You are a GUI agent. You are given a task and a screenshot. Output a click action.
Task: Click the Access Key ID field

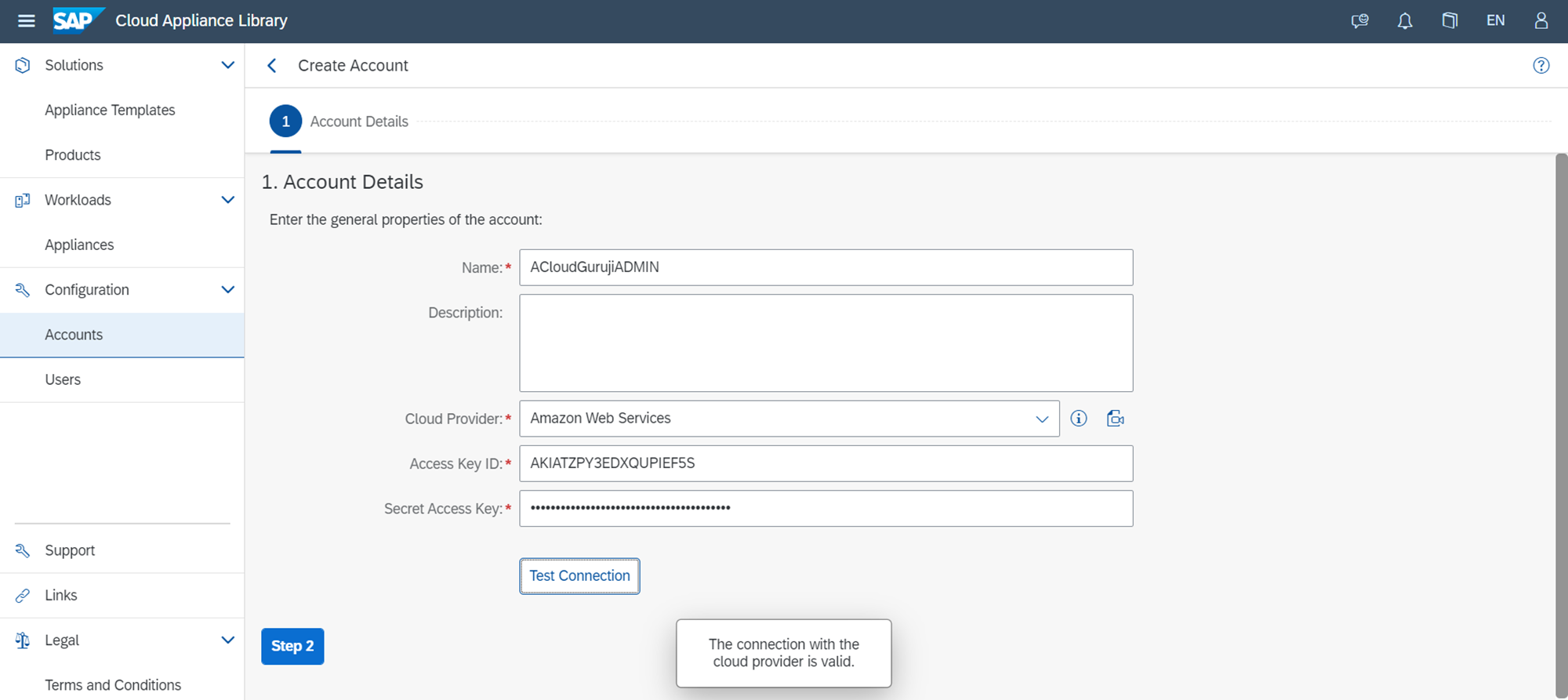click(x=826, y=463)
